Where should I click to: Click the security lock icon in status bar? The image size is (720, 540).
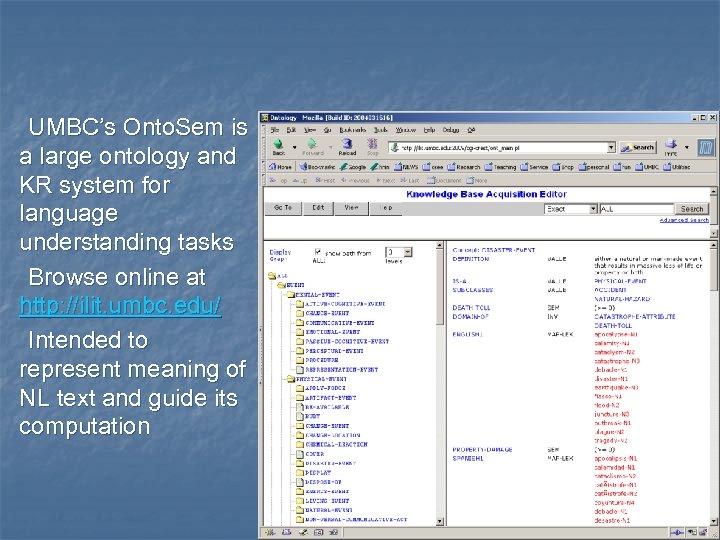pyautogui.click(x=702, y=533)
